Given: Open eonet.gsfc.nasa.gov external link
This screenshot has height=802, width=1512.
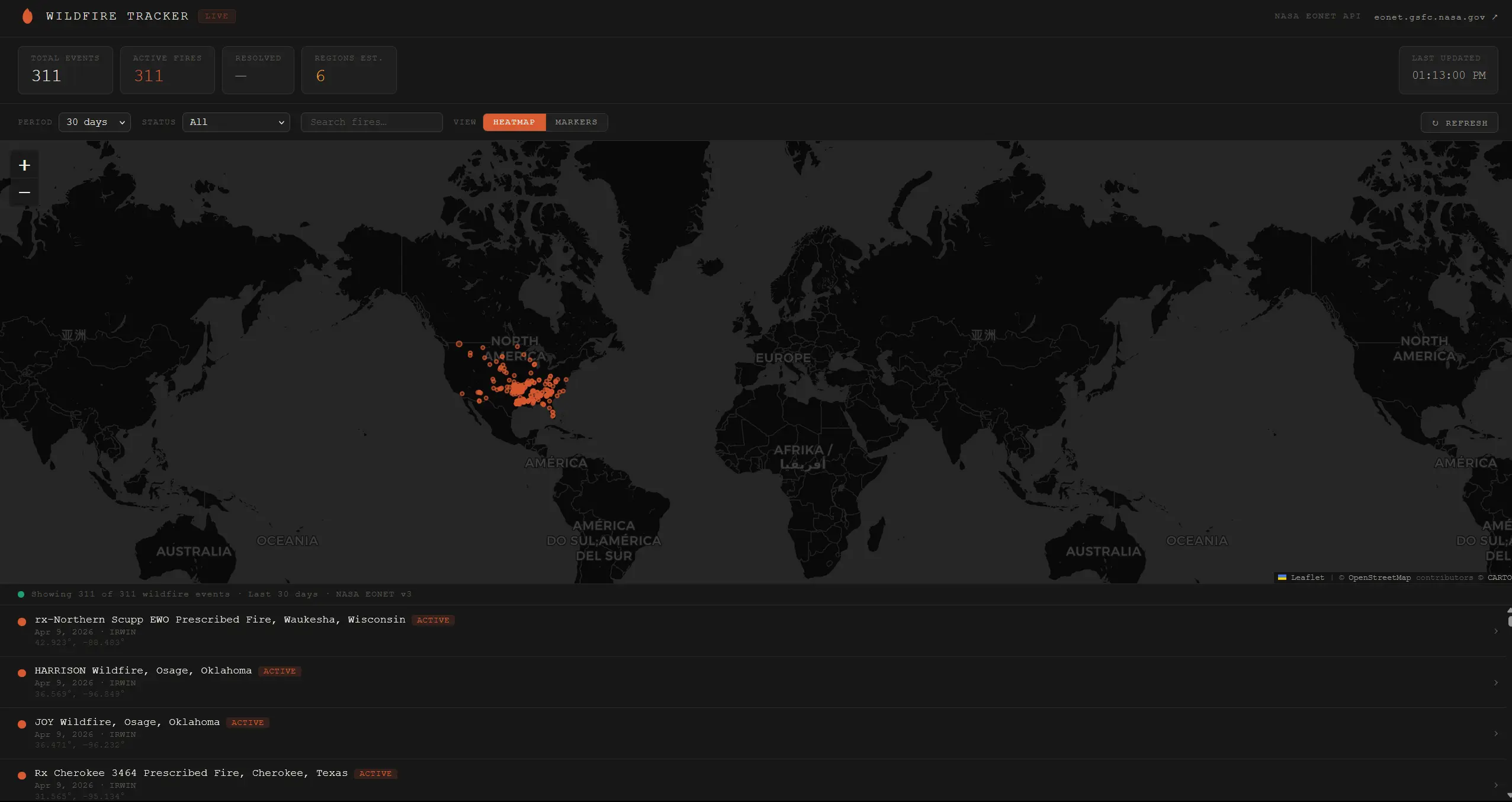Looking at the screenshot, I should pyautogui.click(x=1436, y=17).
